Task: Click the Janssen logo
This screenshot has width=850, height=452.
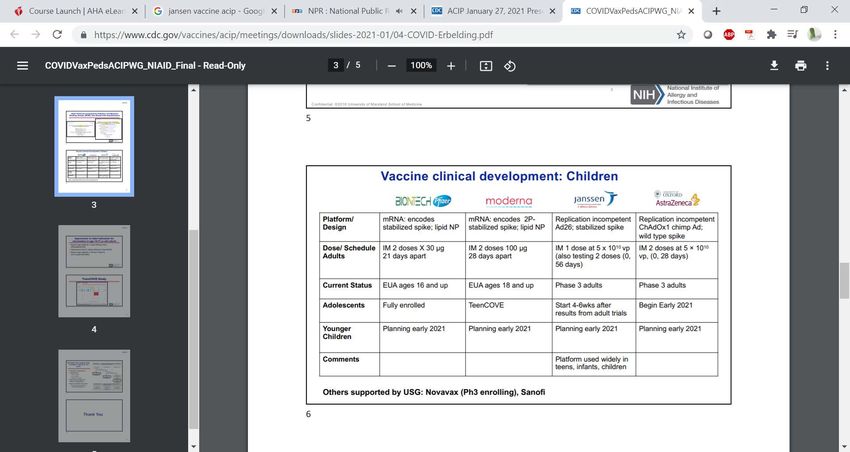Action: tap(595, 199)
